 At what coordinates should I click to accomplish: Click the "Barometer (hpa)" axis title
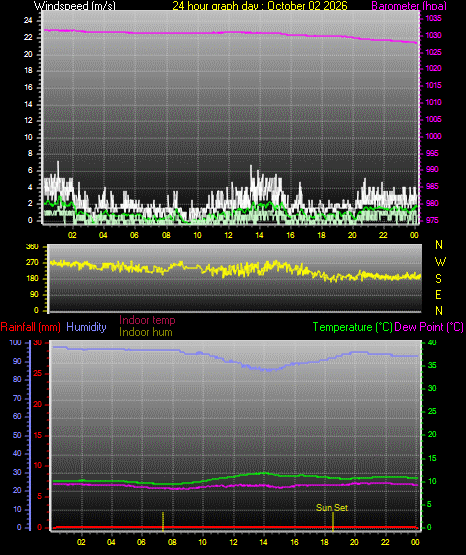(409, 6)
